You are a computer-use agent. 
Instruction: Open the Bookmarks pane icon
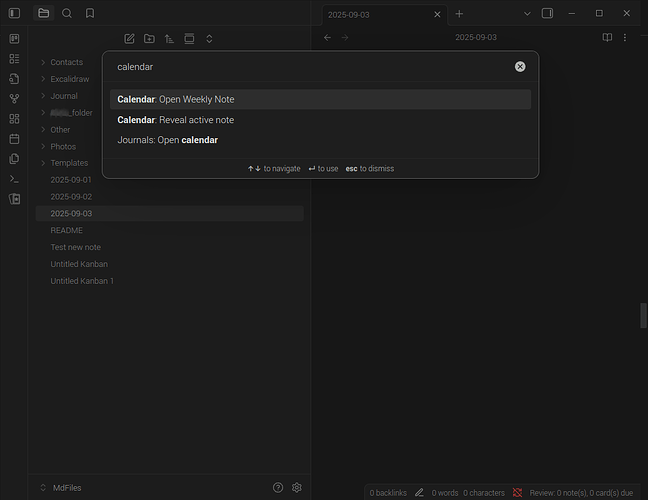90,13
